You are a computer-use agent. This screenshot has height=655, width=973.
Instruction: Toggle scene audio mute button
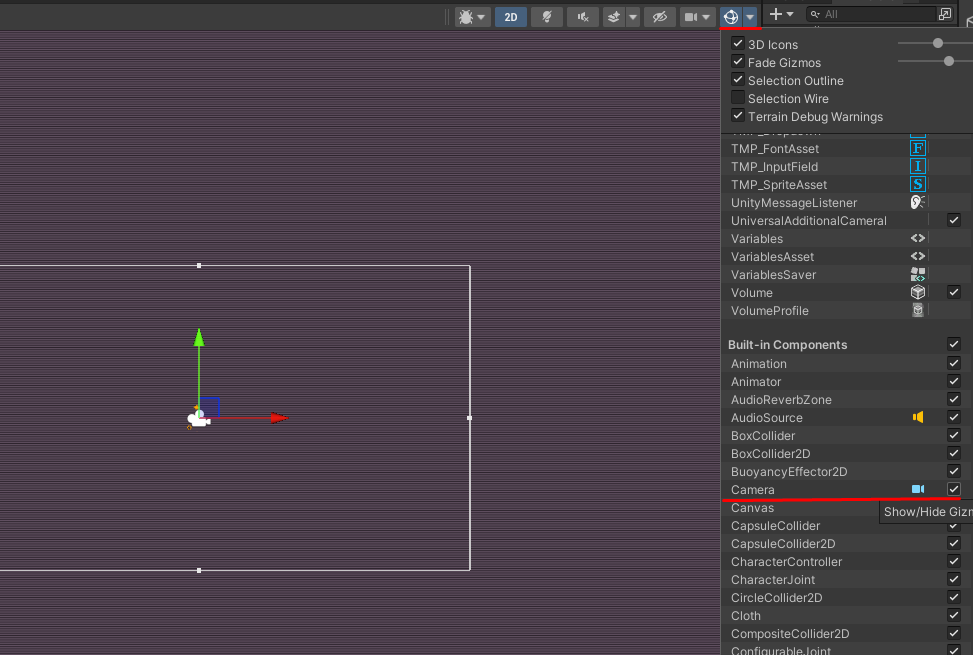[x=582, y=17]
